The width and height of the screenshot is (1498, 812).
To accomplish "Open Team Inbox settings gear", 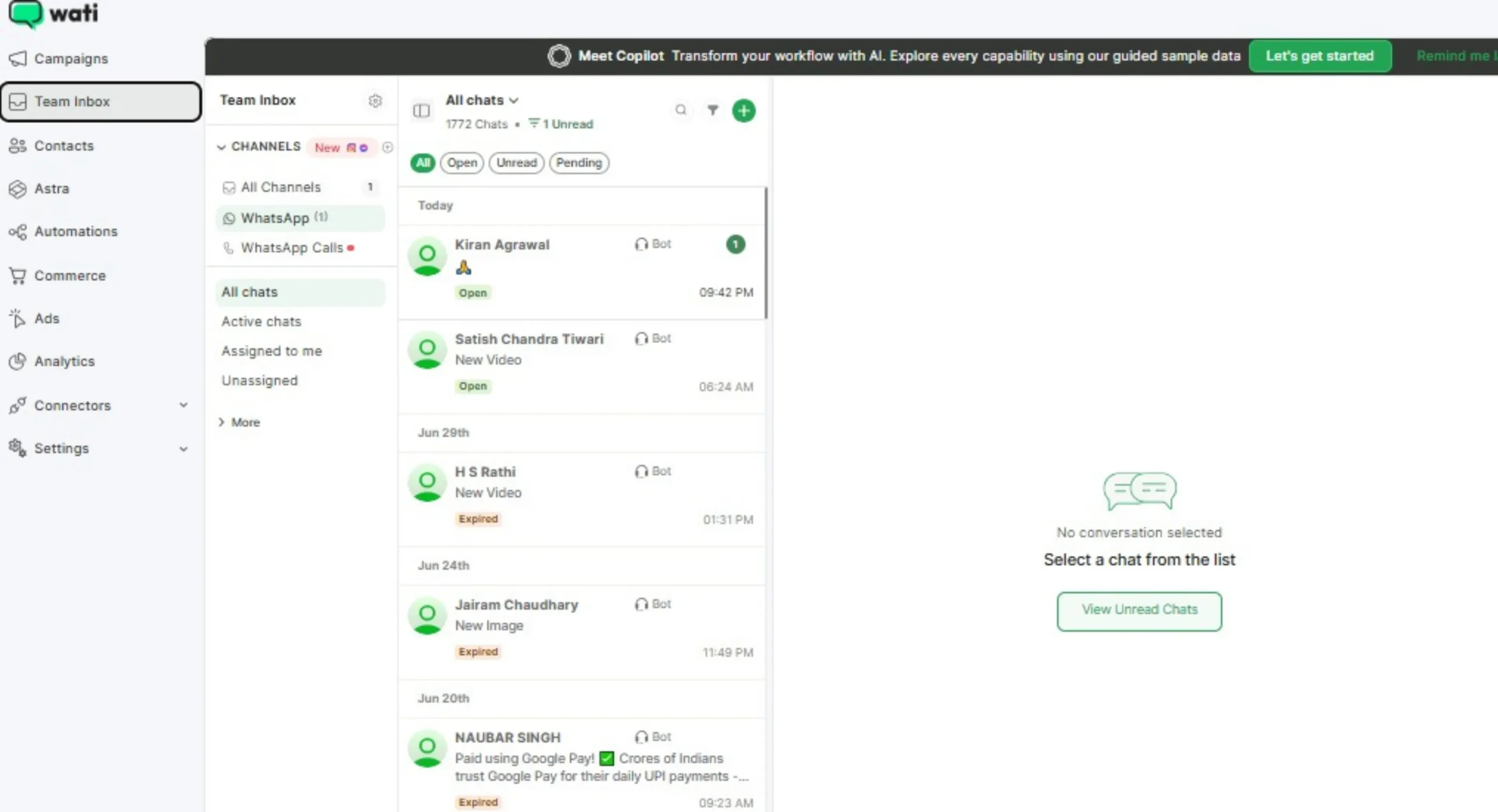I will [375, 101].
